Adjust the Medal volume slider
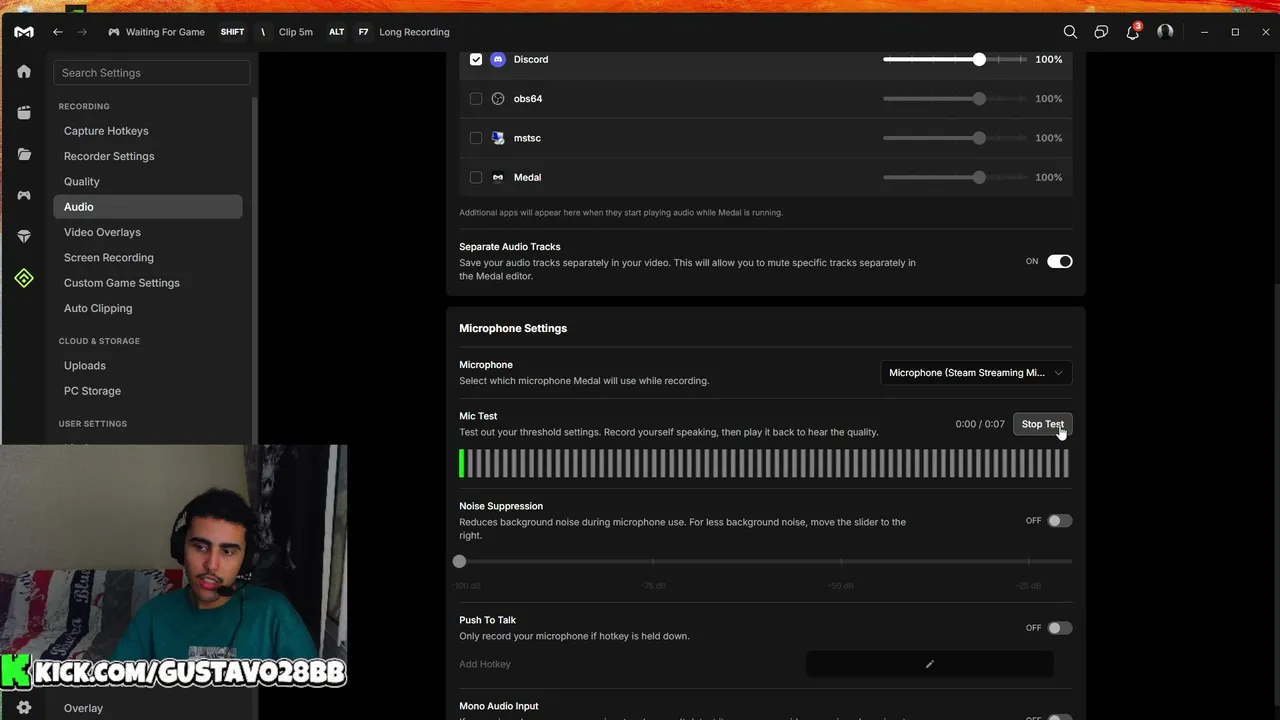The height and width of the screenshot is (720, 1280). point(955,177)
